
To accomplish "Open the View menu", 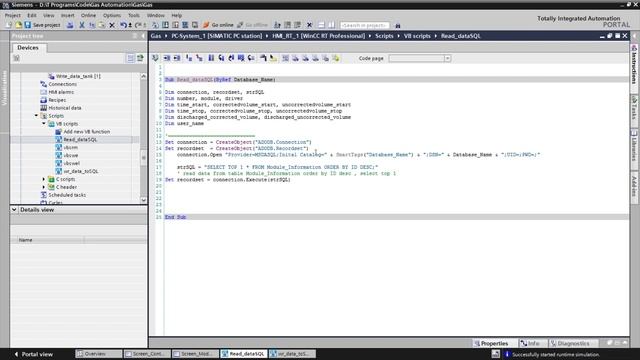I will click(x=49, y=15).
